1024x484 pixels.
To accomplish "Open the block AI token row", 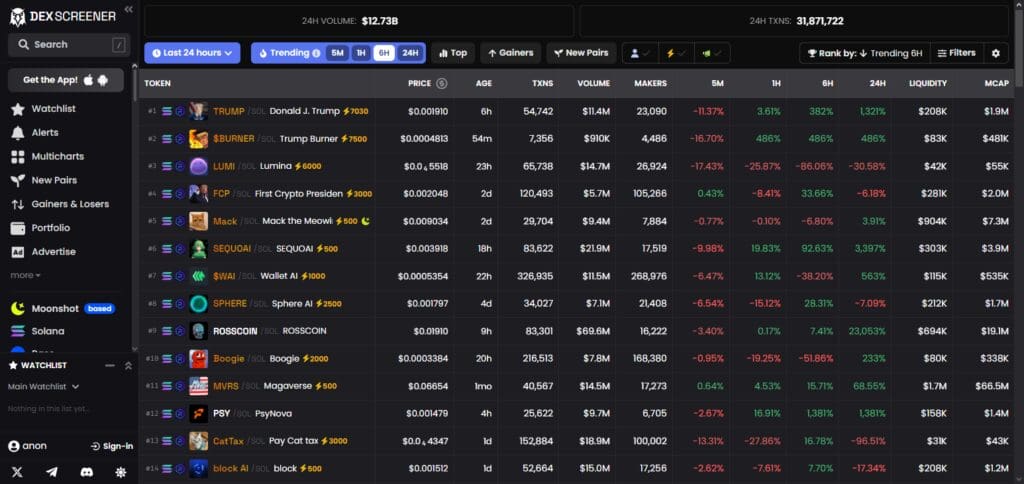I will click(576, 468).
